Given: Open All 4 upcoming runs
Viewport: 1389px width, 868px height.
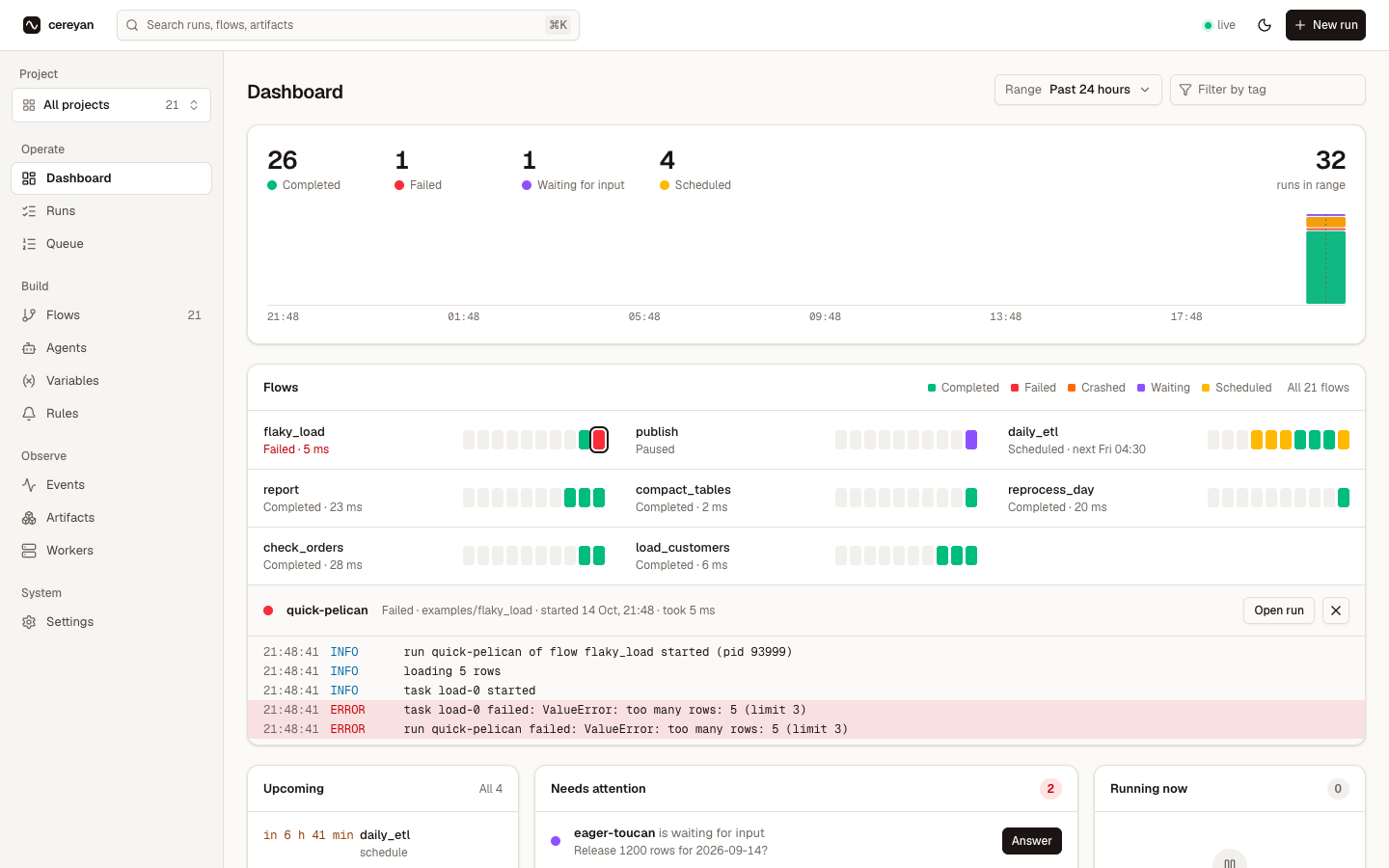Looking at the screenshot, I should pyautogui.click(x=491, y=789).
